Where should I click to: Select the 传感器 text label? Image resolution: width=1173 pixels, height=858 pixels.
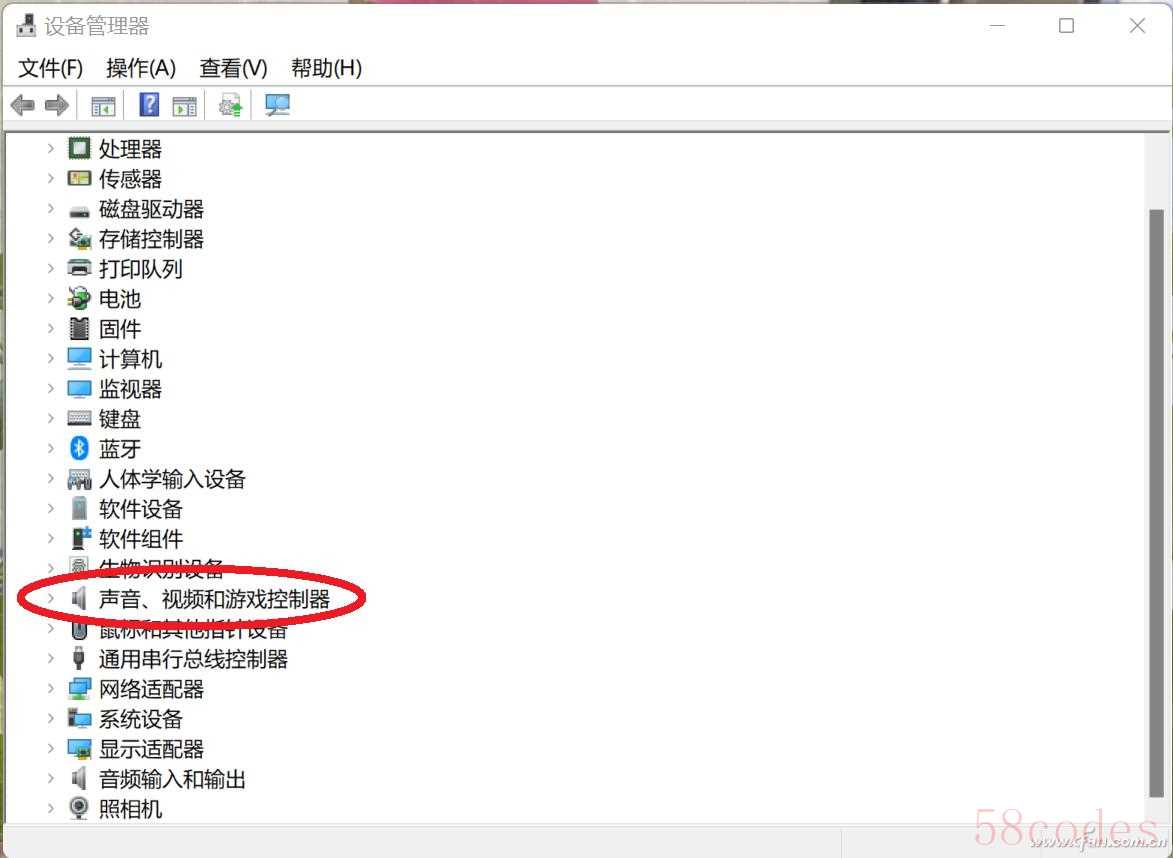tap(130, 179)
